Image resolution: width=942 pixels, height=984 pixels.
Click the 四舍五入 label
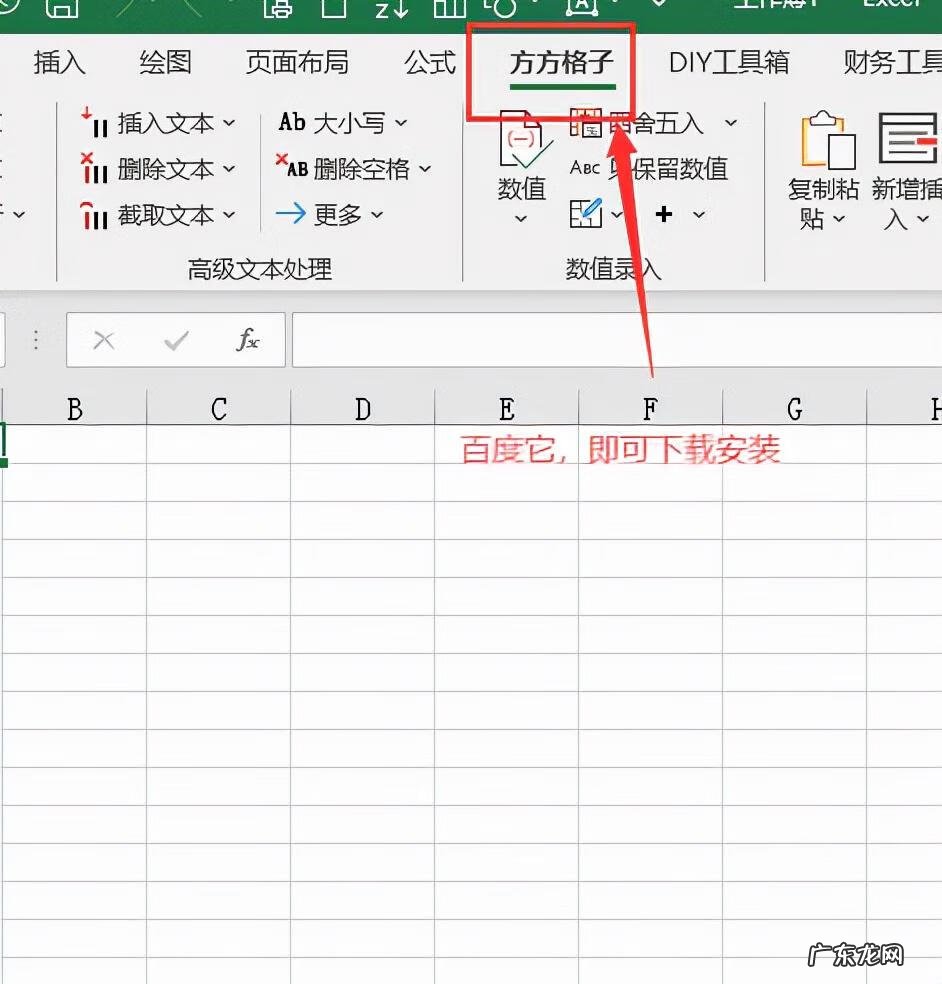click(x=656, y=123)
